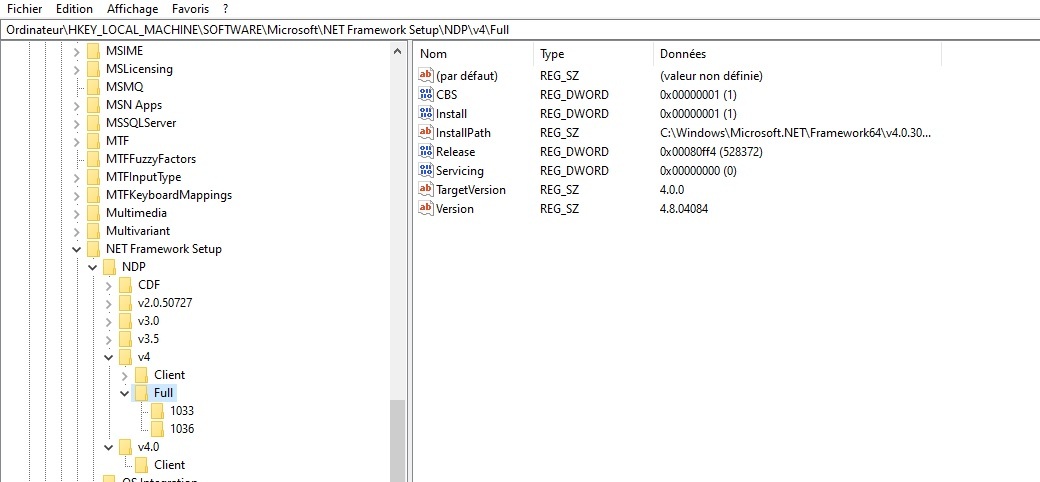Collapse the NET Framework Setup key
The height and width of the screenshot is (482, 1040).
(x=76, y=249)
